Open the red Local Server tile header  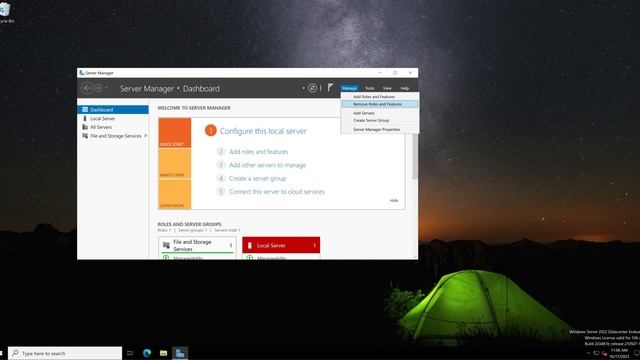pos(281,245)
